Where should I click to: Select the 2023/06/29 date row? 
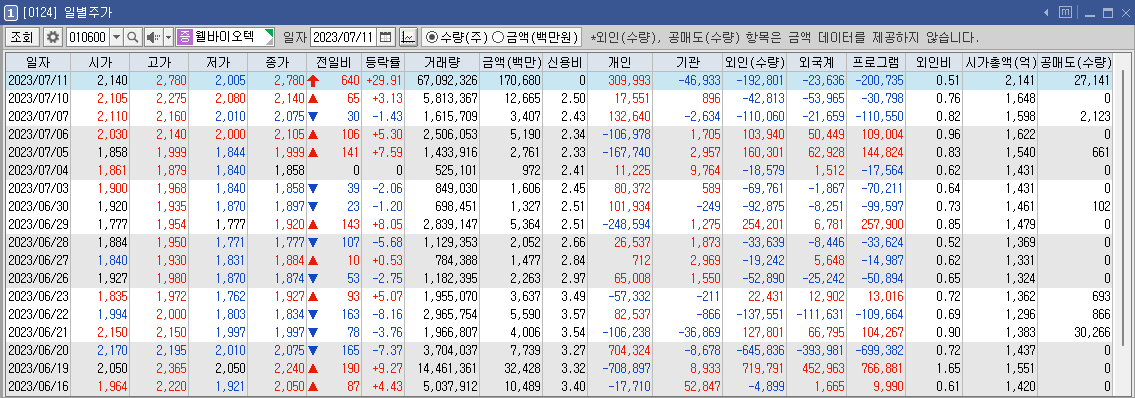click(559, 224)
